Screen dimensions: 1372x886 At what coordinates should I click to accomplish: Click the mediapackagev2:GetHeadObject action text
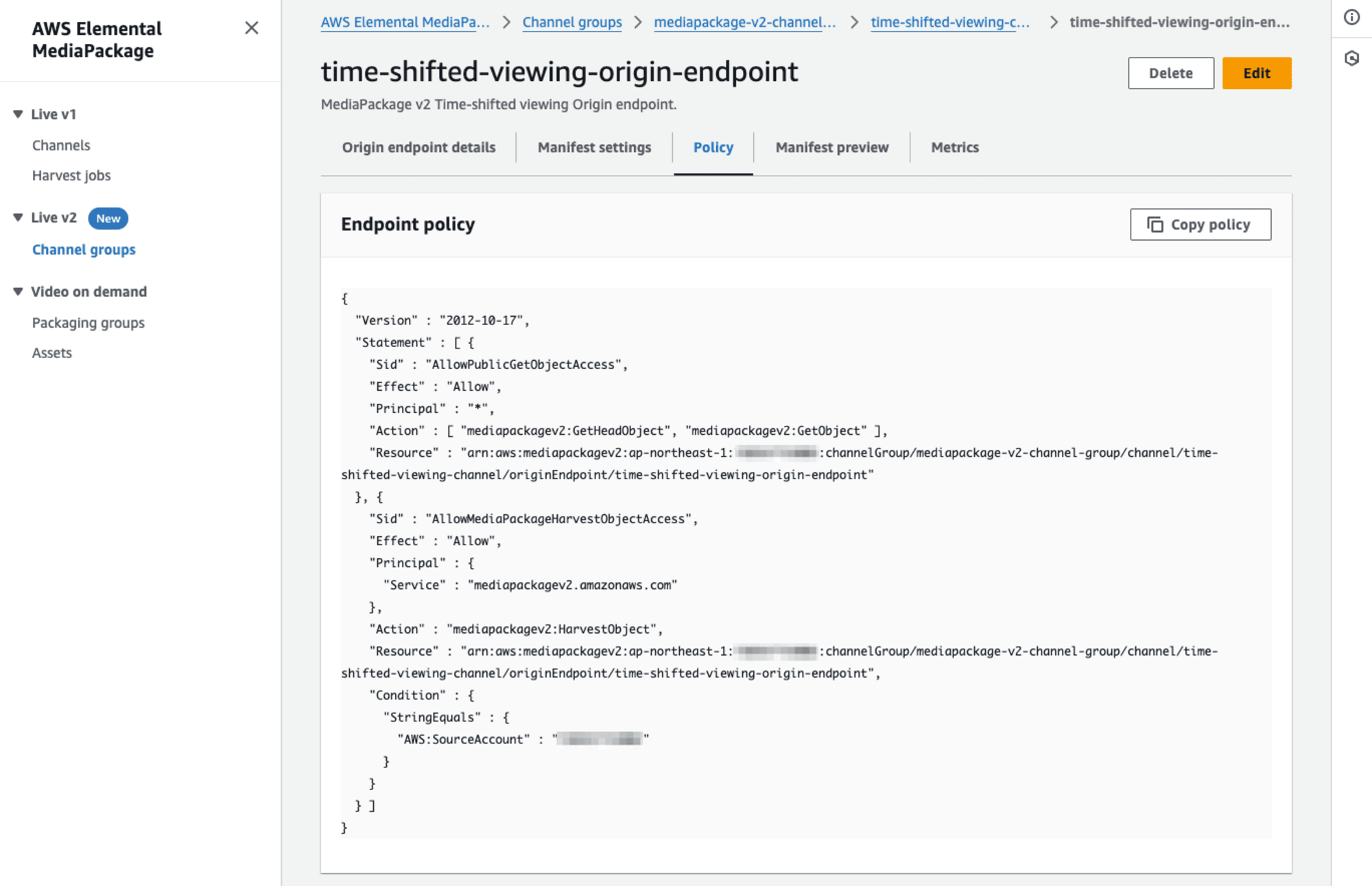point(565,431)
